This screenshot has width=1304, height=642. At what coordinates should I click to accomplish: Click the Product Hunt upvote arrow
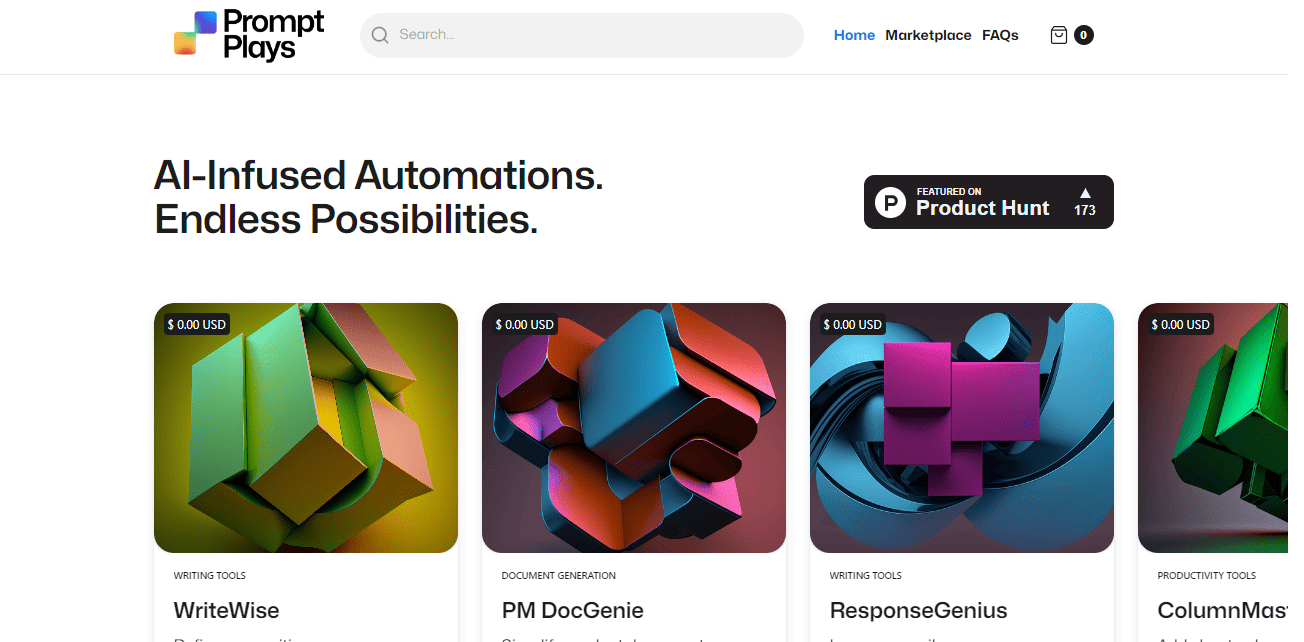click(1085, 193)
